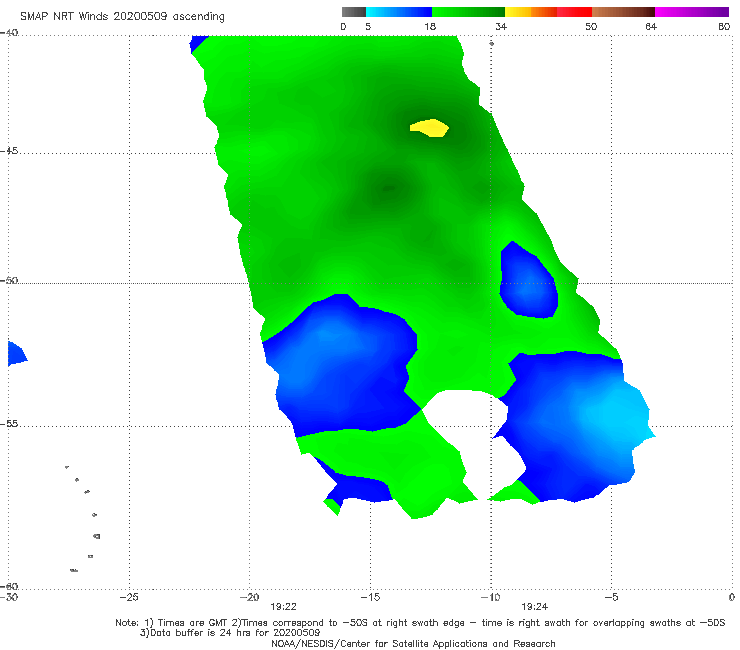
Task: Click the color bar label '34'
Action: (x=501, y=27)
